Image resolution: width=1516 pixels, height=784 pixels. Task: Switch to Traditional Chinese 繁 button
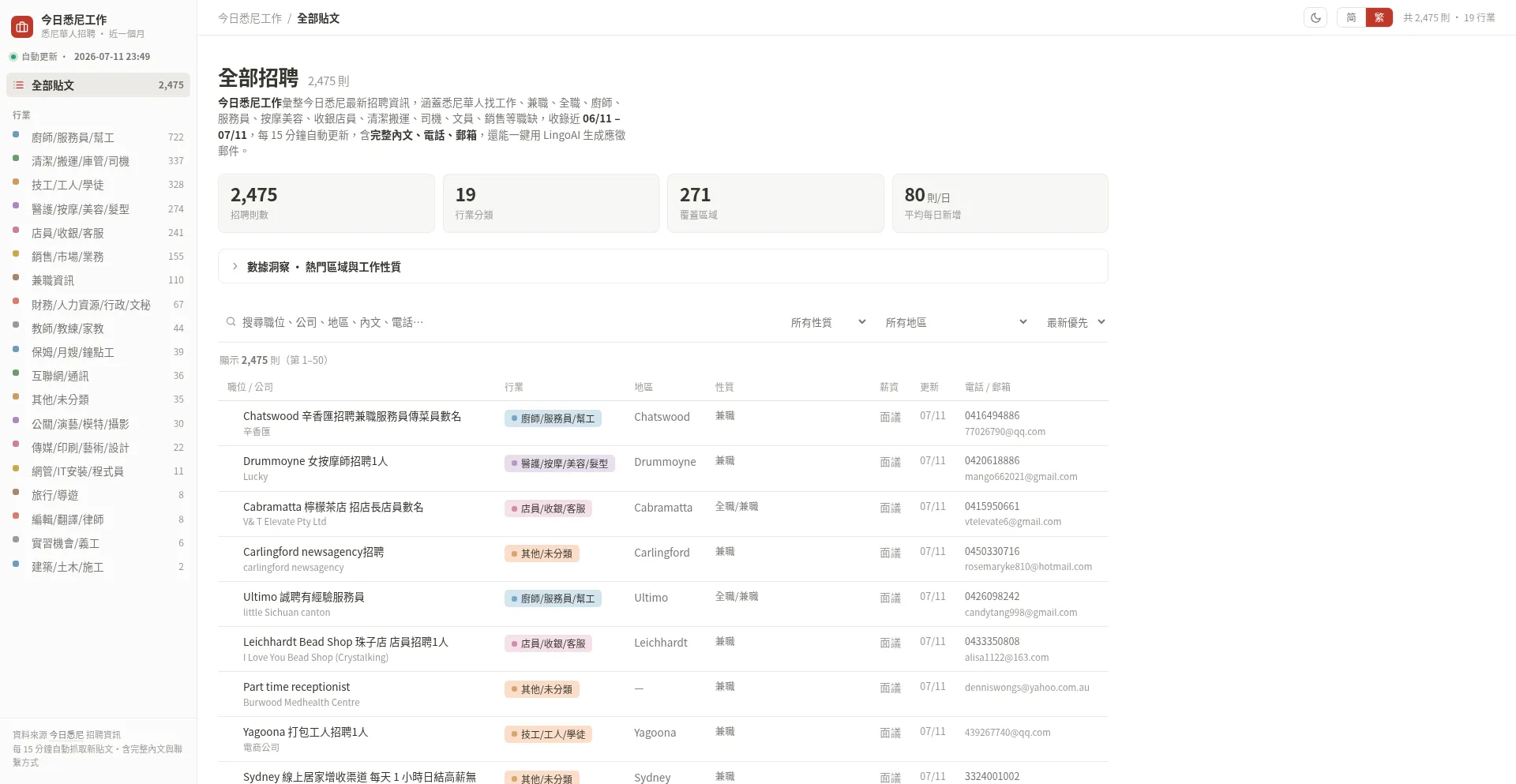click(1379, 17)
